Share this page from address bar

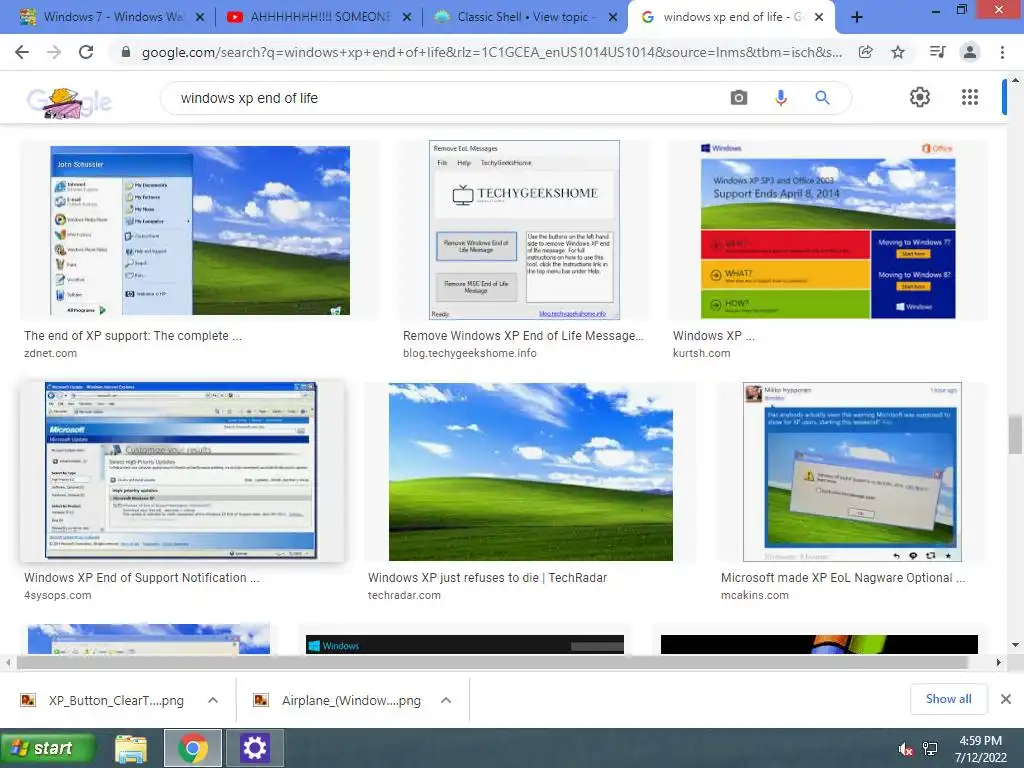[865, 52]
